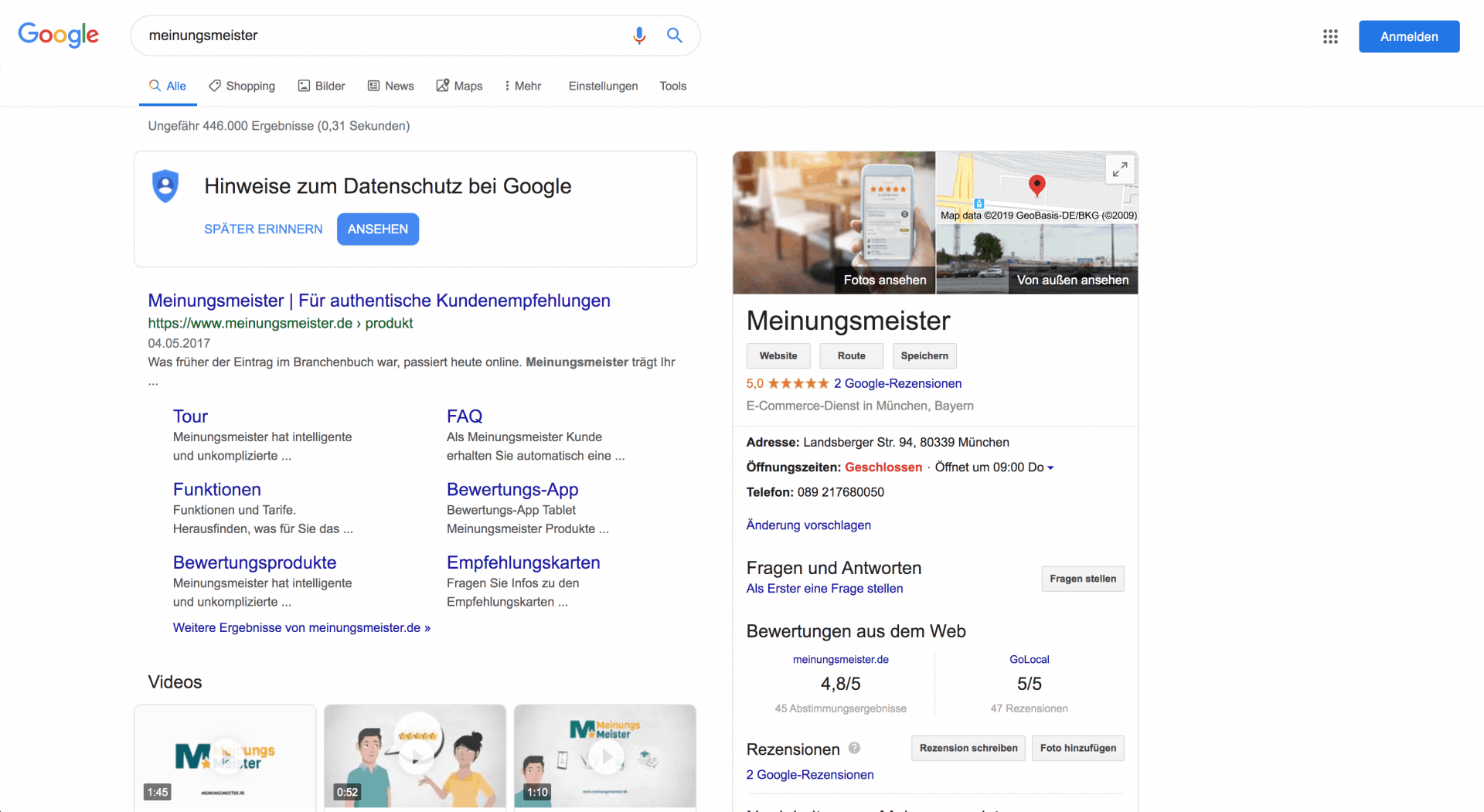Image resolution: width=1484 pixels, height=812 pixels.
Task: Click the five orange rating stars
Action: (x=798, y=383)
